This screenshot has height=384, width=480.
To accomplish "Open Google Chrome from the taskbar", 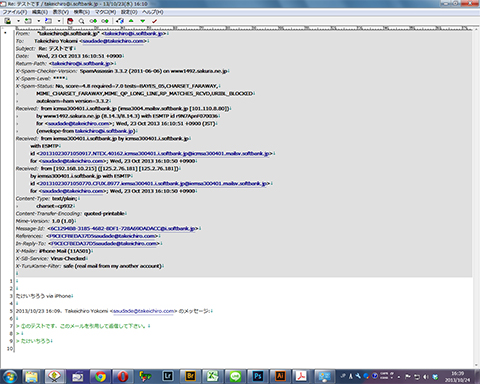I will coord(100,377).
